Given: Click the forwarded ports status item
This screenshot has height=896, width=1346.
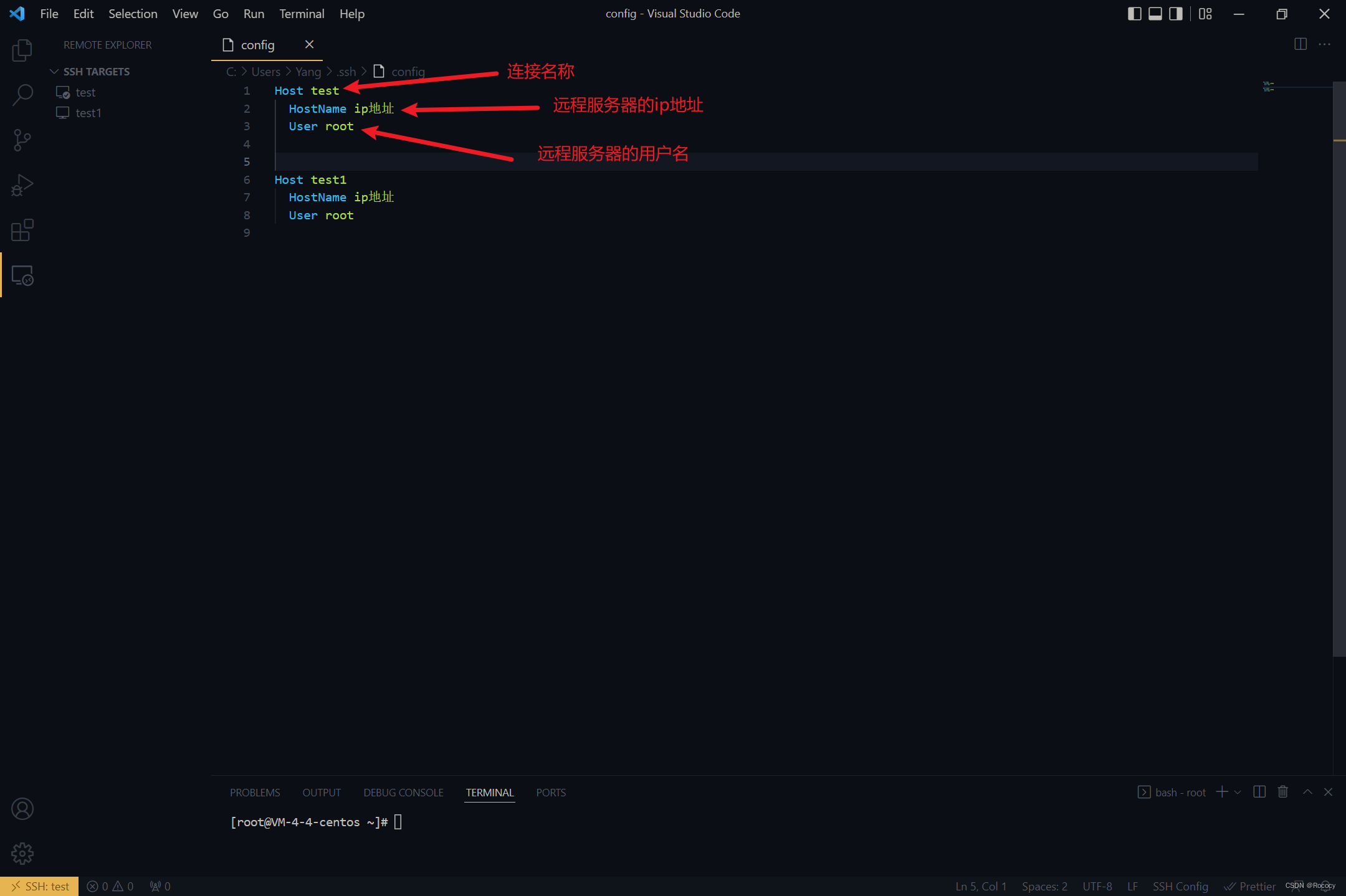Looking at the screenshot, I should (160, 886).
